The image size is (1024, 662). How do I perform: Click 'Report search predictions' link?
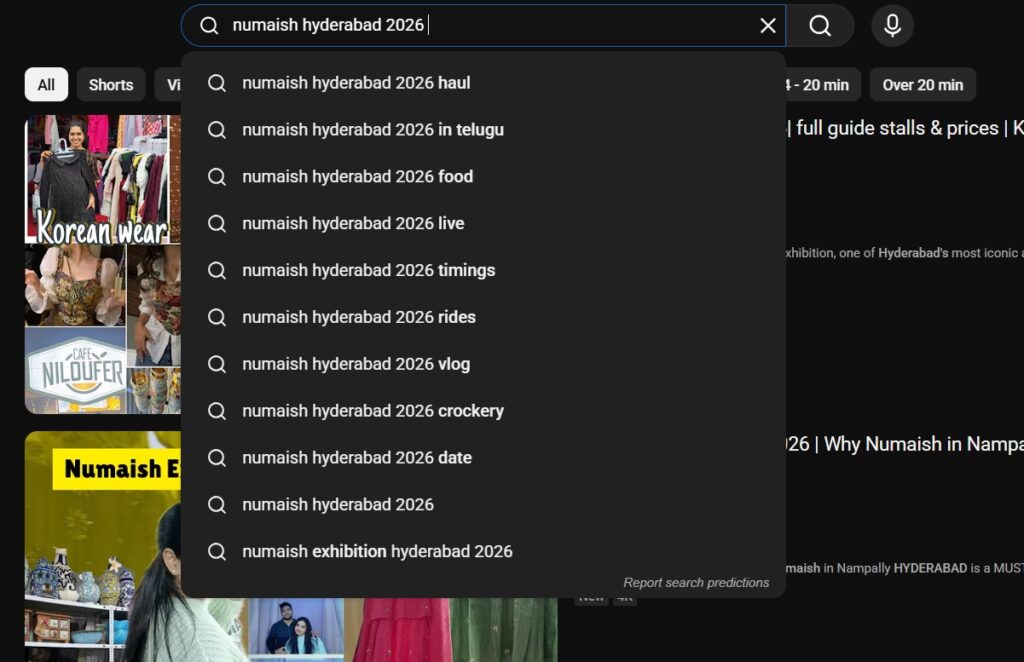696,583
